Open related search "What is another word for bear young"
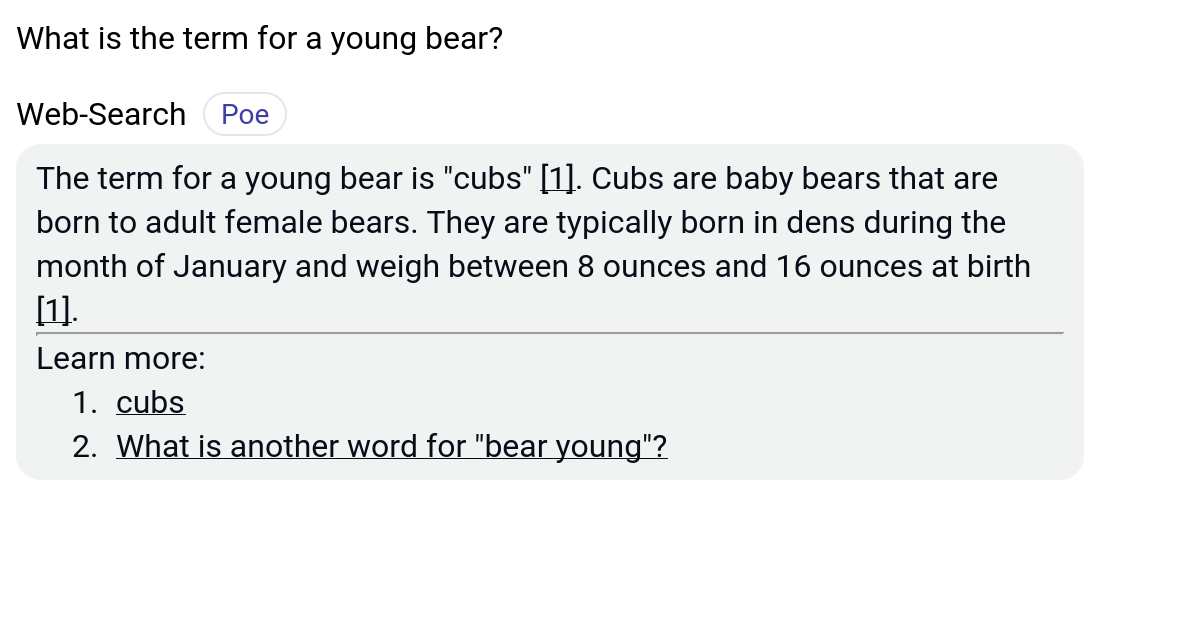Screen dimensions: 1200x630 coord(391,446)
